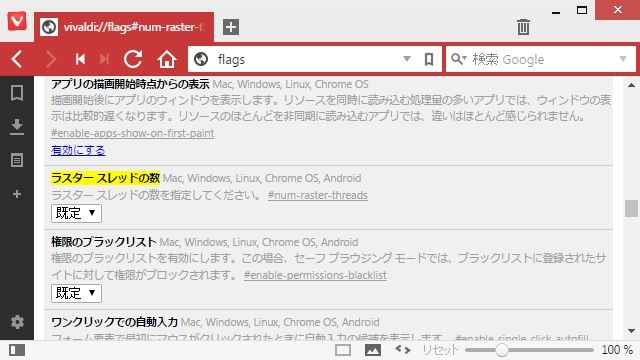640x360 pixels.
Task: Open the closed tabs trash can
Action: 523,27
